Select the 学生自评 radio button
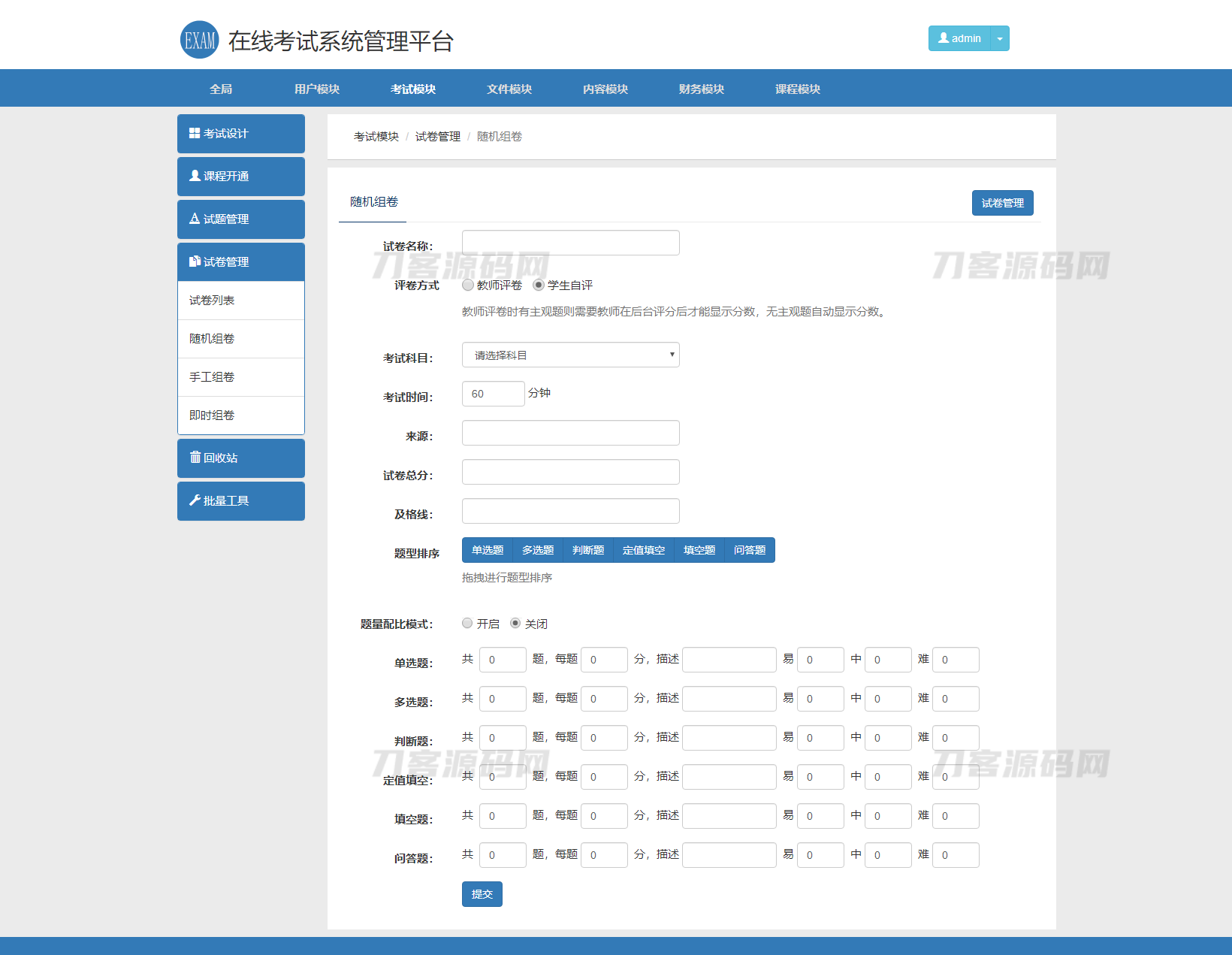 point(539,285)
